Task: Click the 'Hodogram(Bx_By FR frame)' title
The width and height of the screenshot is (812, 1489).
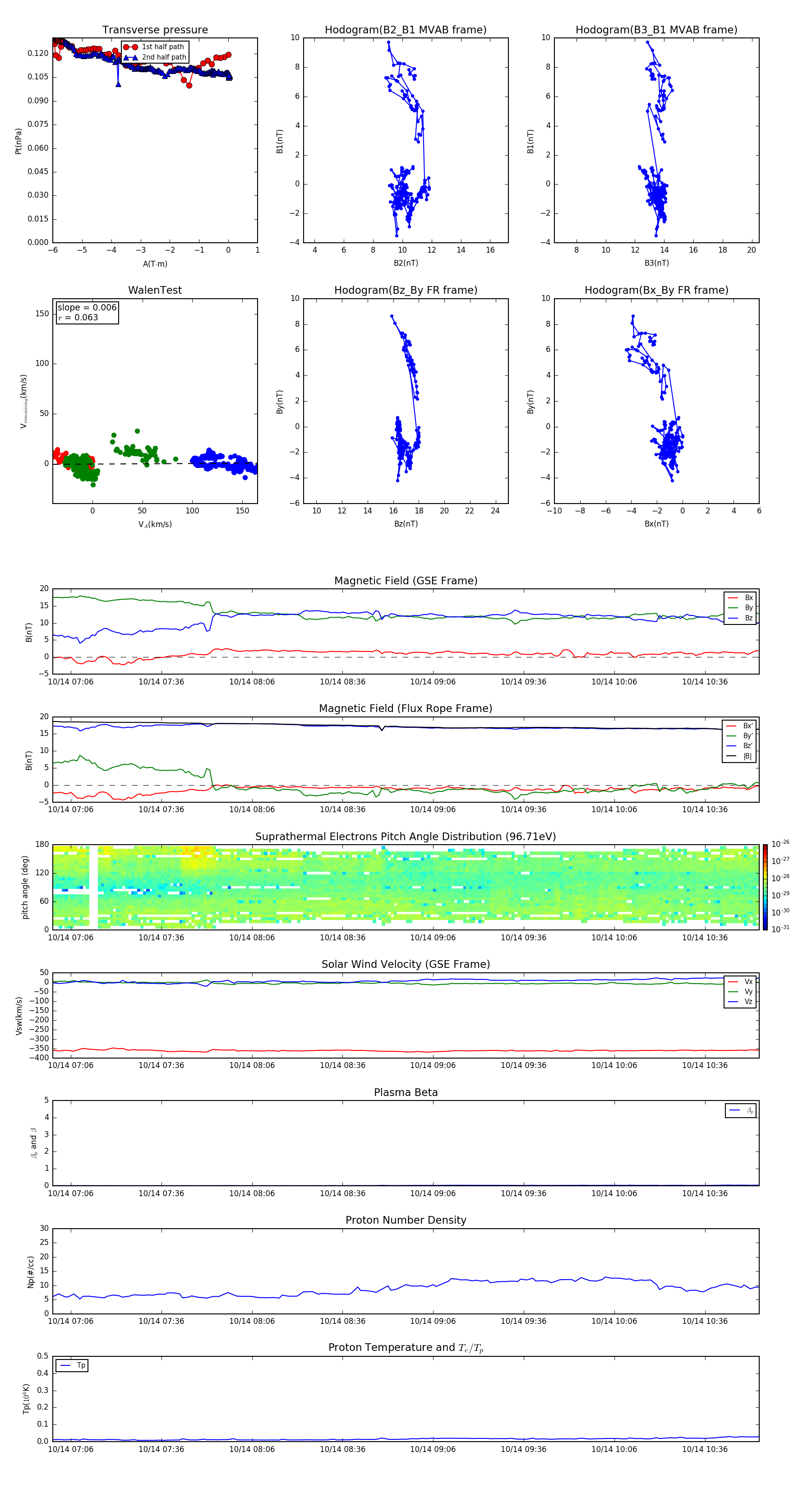Action: click(x=656, y=290)
